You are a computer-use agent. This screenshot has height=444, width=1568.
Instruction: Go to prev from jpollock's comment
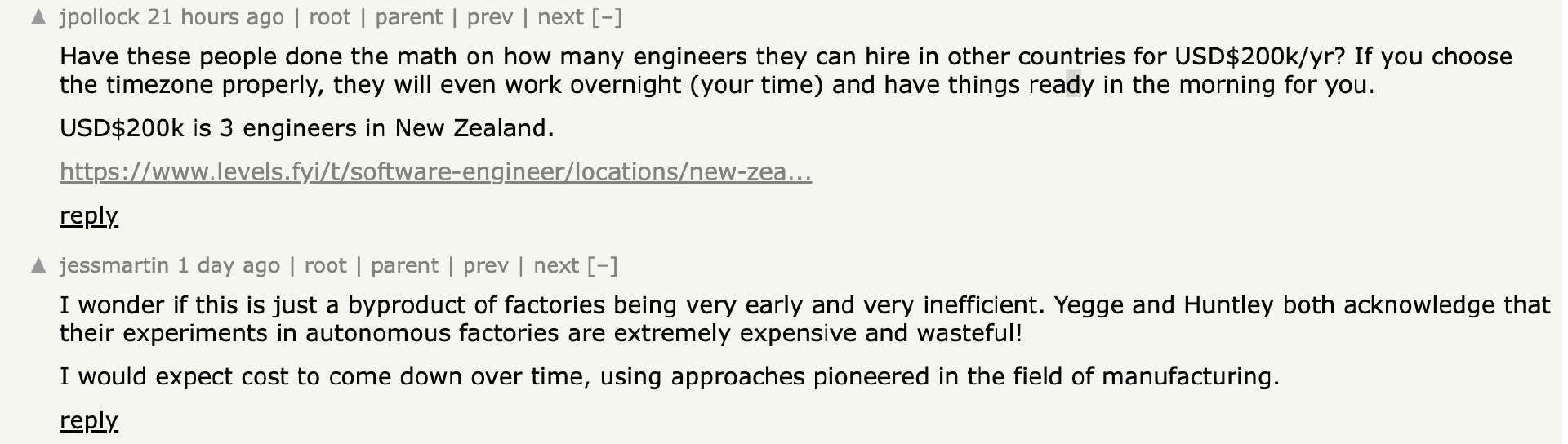tap(489, 17)
